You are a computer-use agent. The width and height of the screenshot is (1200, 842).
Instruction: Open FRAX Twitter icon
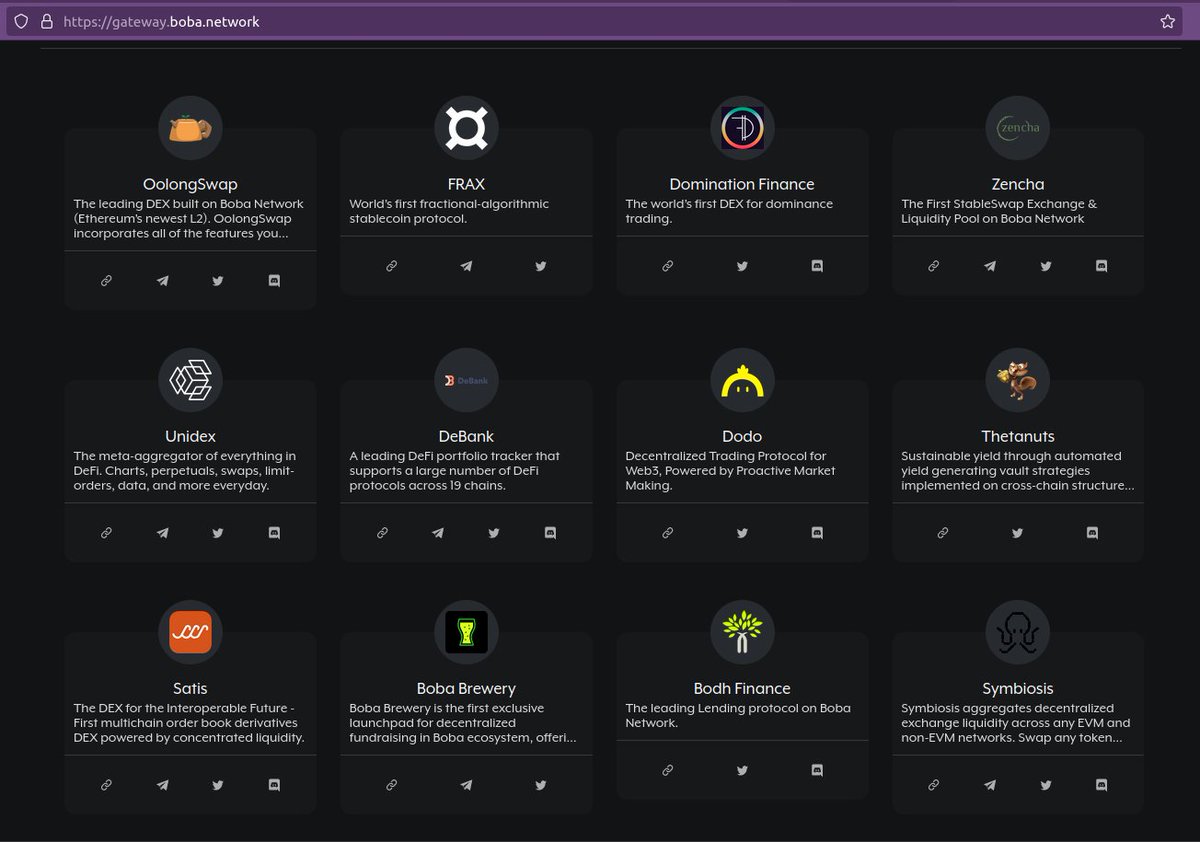[x=541, y=266]
